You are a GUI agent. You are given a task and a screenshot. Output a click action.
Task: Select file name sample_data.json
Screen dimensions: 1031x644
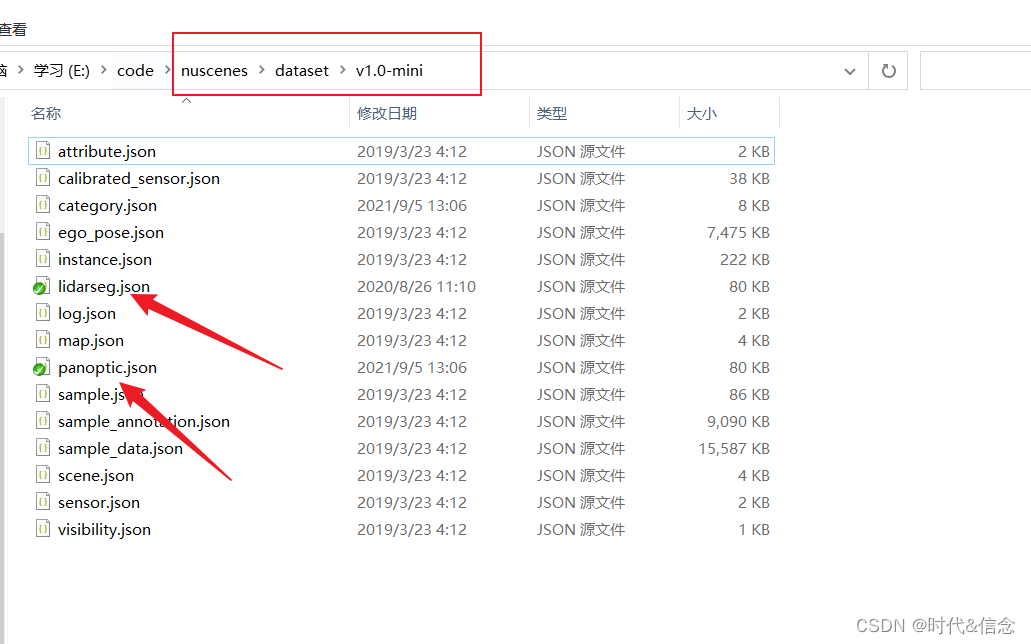tap(120, 448)
